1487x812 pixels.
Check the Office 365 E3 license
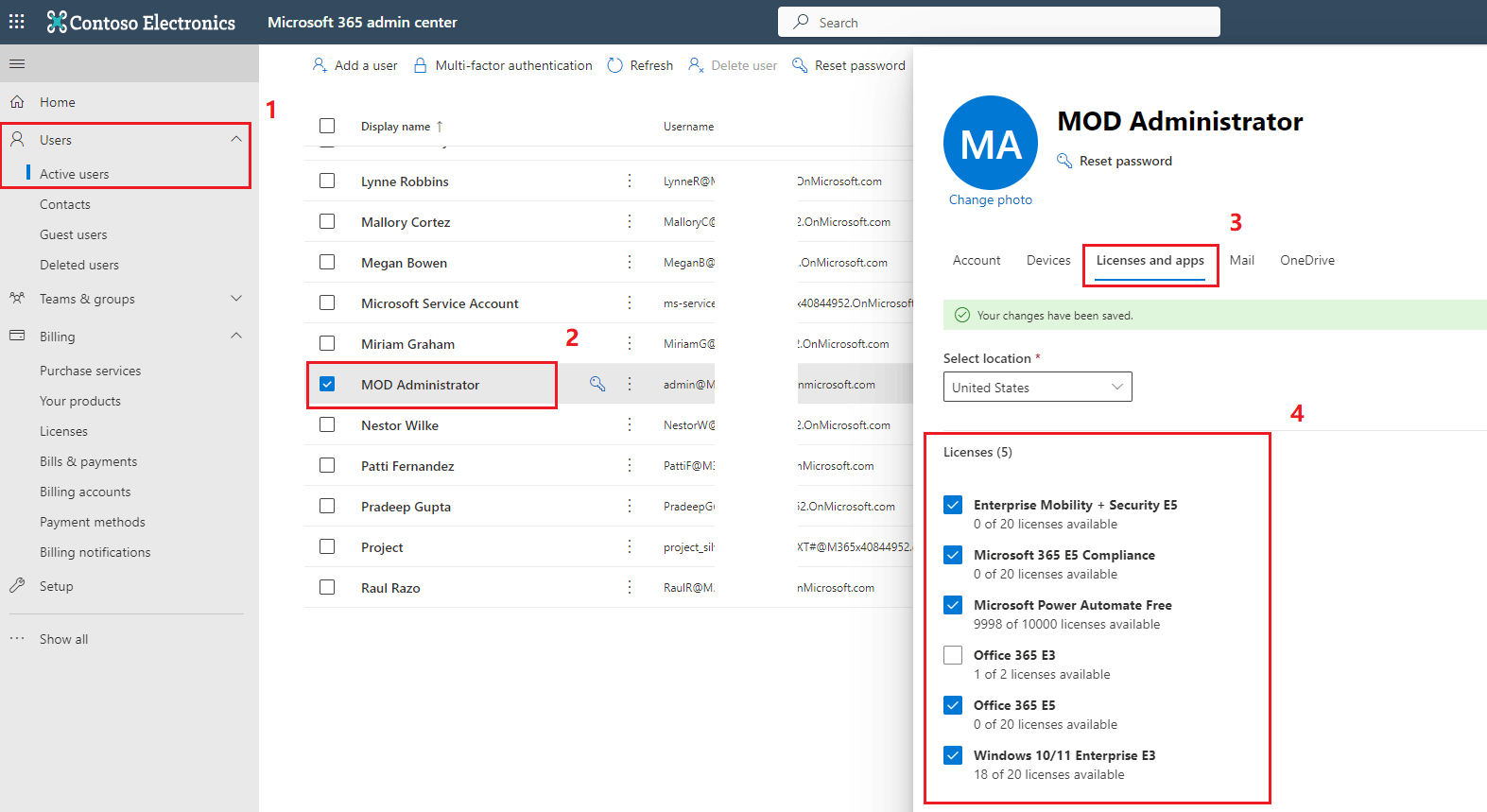coord(953,655)
